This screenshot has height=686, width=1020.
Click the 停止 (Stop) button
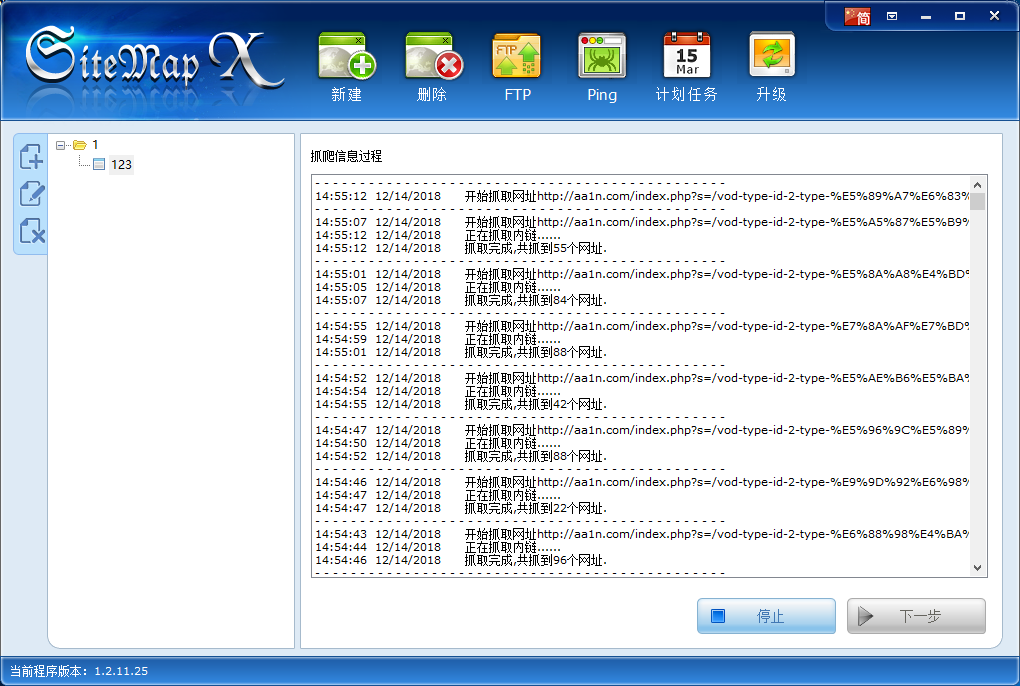pos(766,616)
